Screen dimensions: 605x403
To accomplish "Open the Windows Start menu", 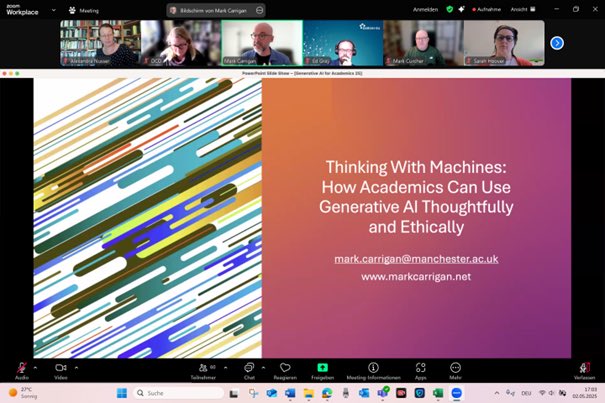I will [x=122, y=393].
